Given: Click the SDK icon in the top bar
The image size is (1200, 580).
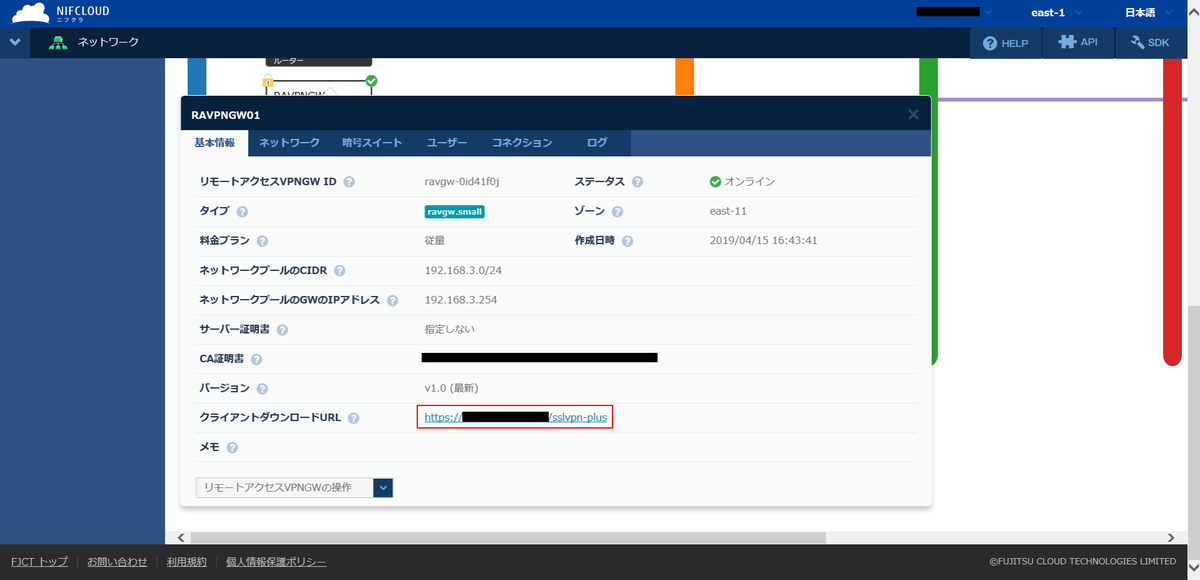Looking at the screenshot, I should click(x=1150, y=43).
